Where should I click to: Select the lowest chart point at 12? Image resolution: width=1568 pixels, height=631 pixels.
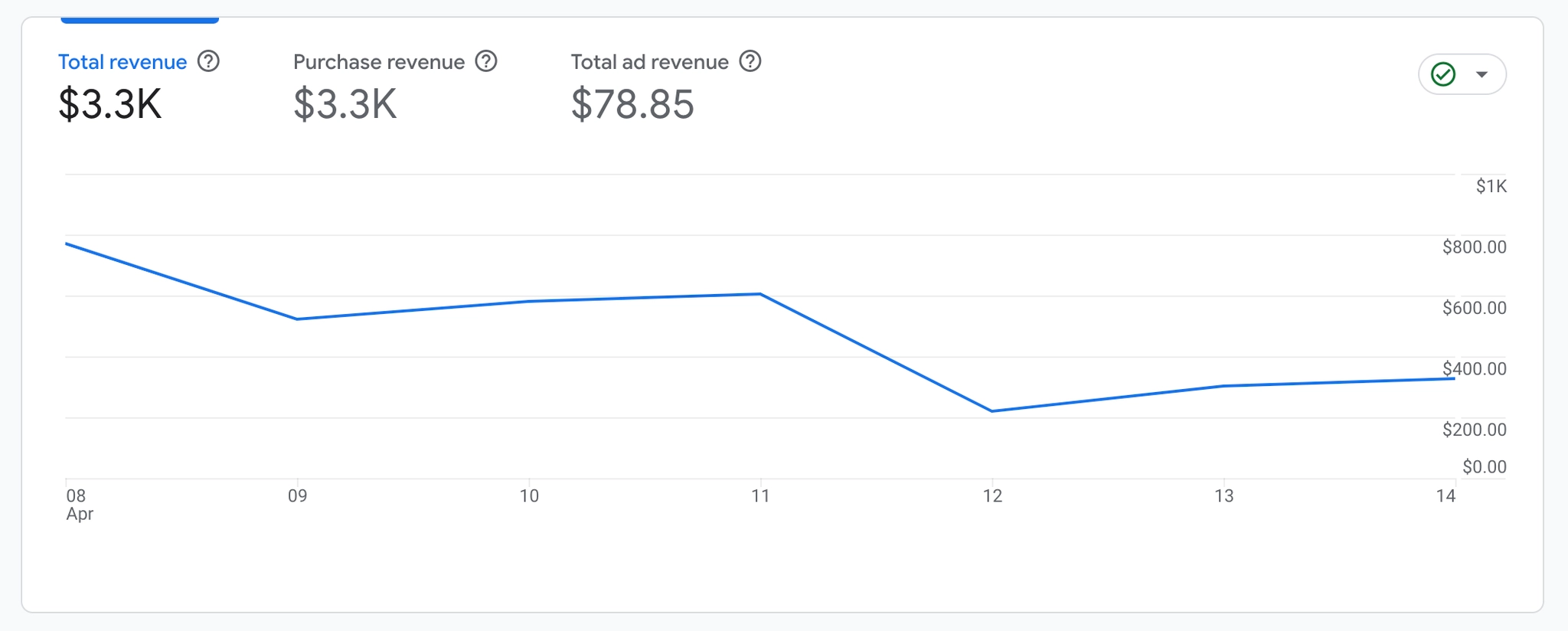991,411
